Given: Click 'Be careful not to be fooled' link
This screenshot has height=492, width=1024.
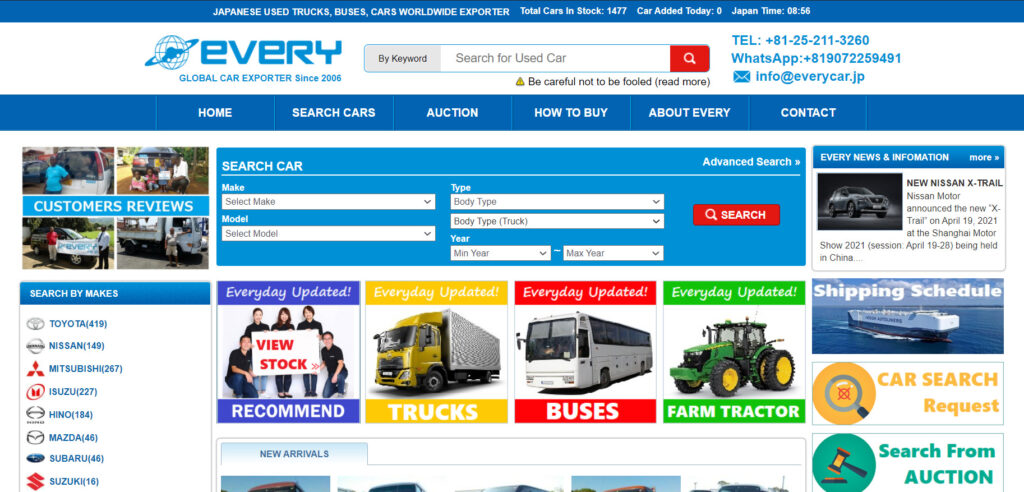Looking at the screenshot, I should pyautogui.click(x=618, y=82).
